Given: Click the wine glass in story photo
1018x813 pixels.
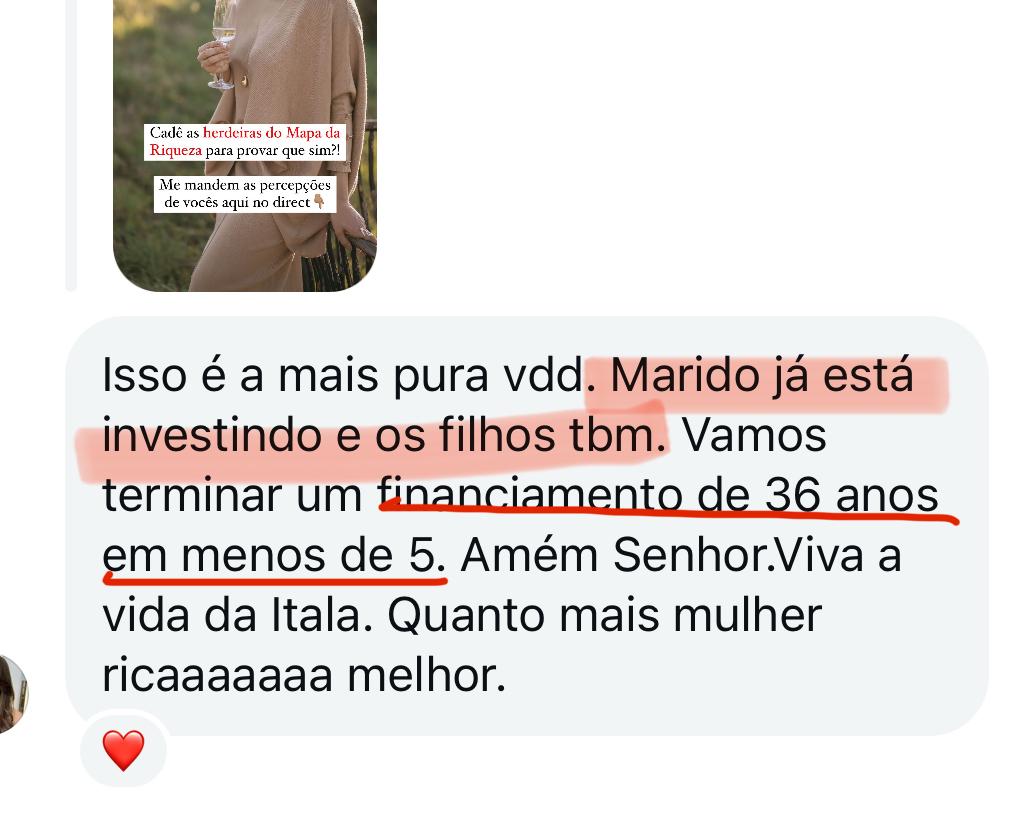Looking at the screenshot, I should click(x=224, y=44).
